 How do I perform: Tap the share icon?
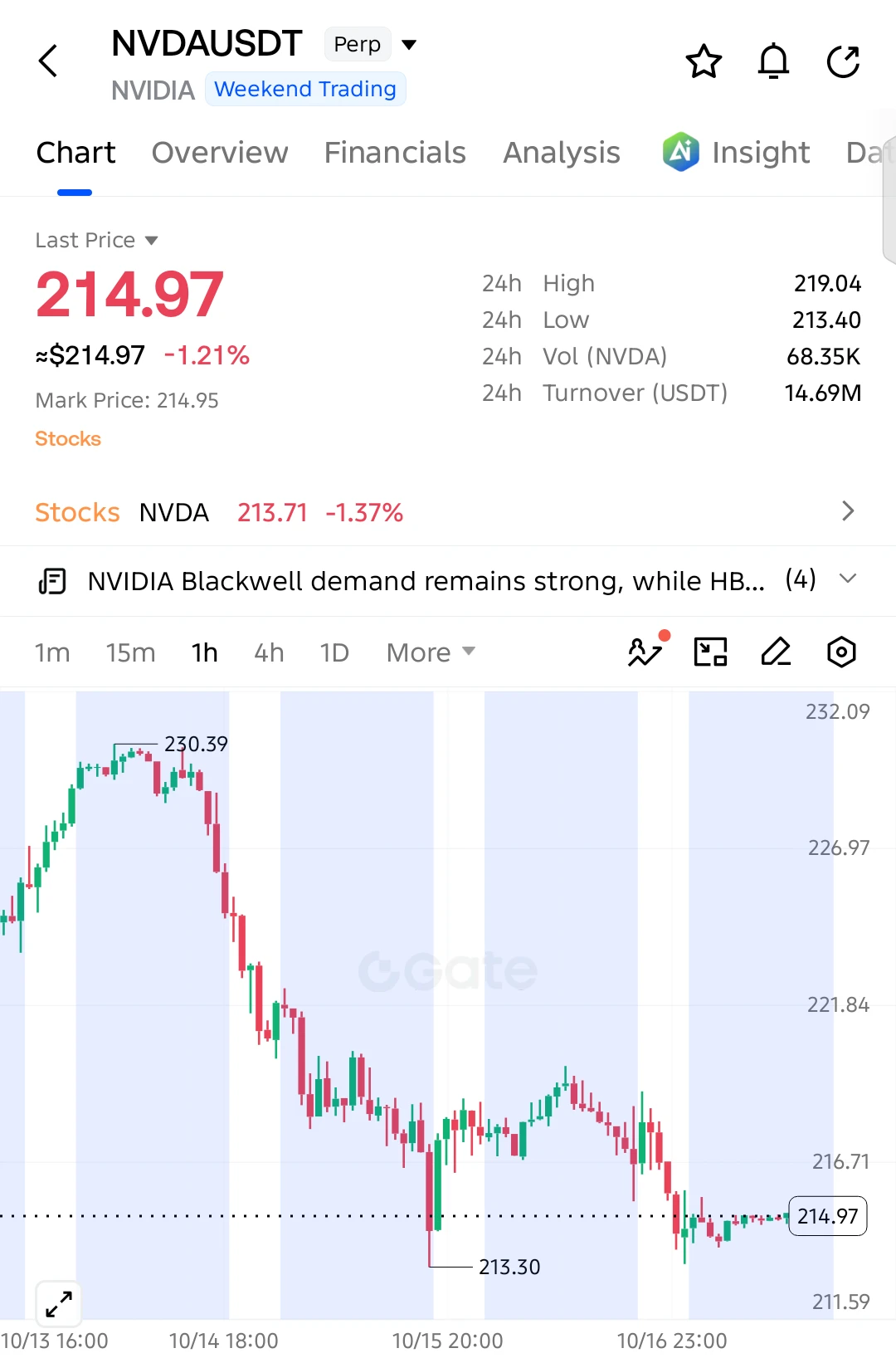point(843,61)
